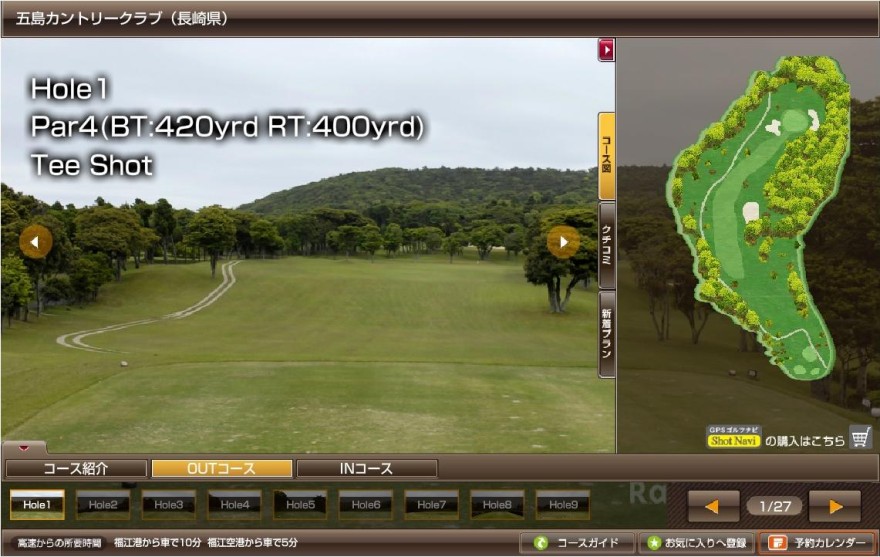The width and height of the screenshot is (880, 557).
Task: Select the コース図 vertical tab
Action: [606, 156]
